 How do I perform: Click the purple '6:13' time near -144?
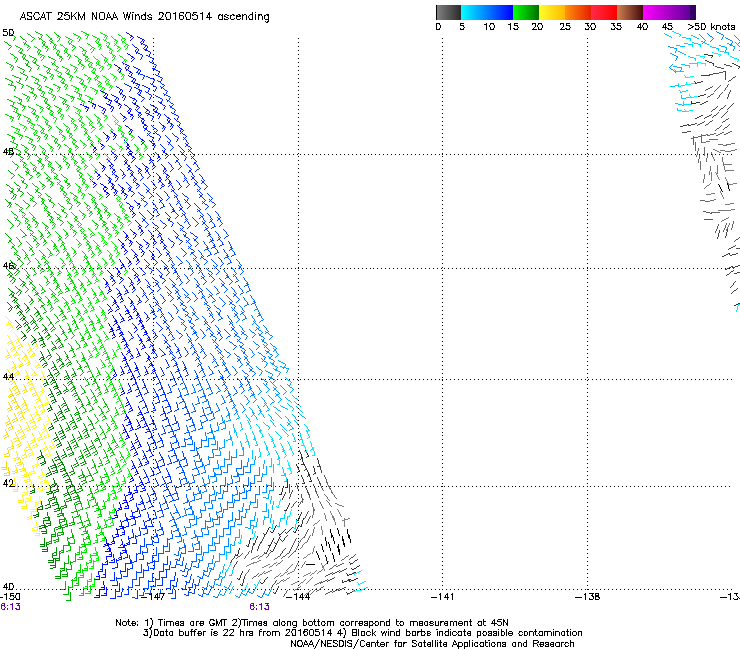(260, 607)
